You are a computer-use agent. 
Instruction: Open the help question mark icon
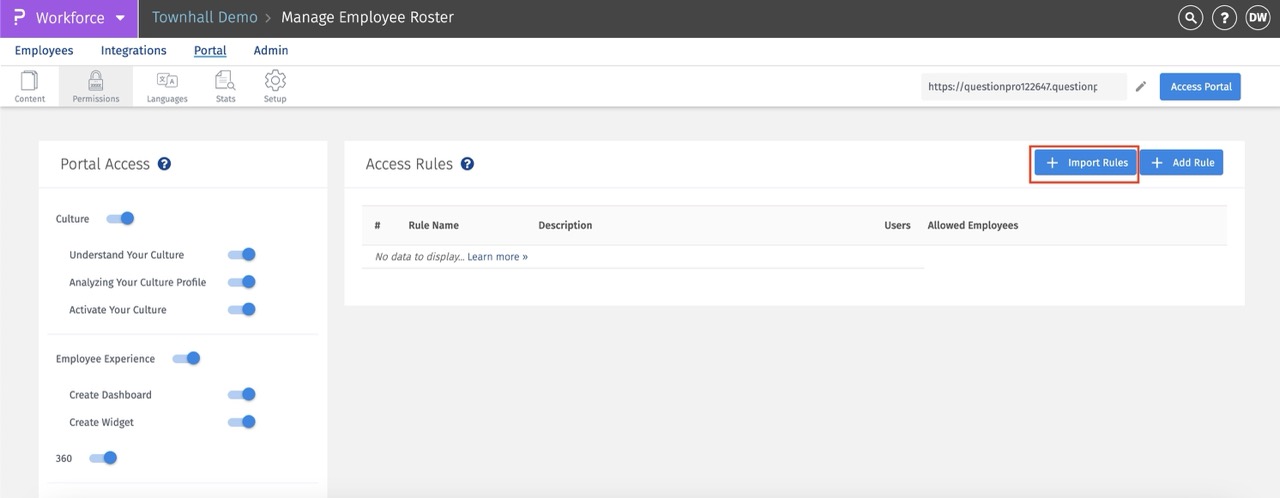tap(1224, 18)
